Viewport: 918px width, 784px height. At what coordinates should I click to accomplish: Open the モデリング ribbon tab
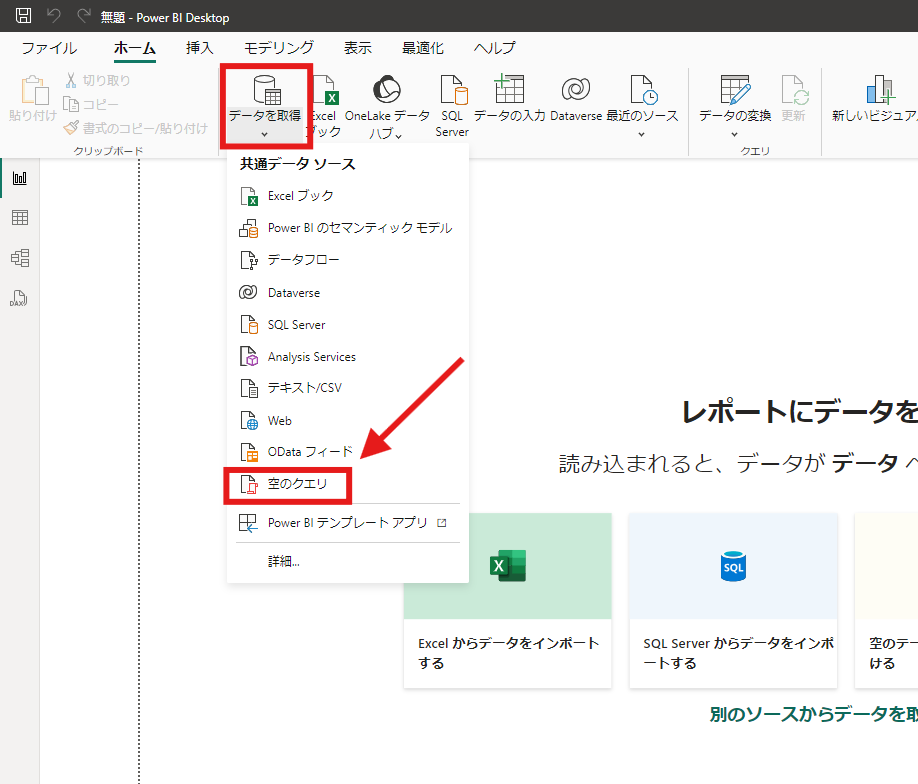click(279, 48)
